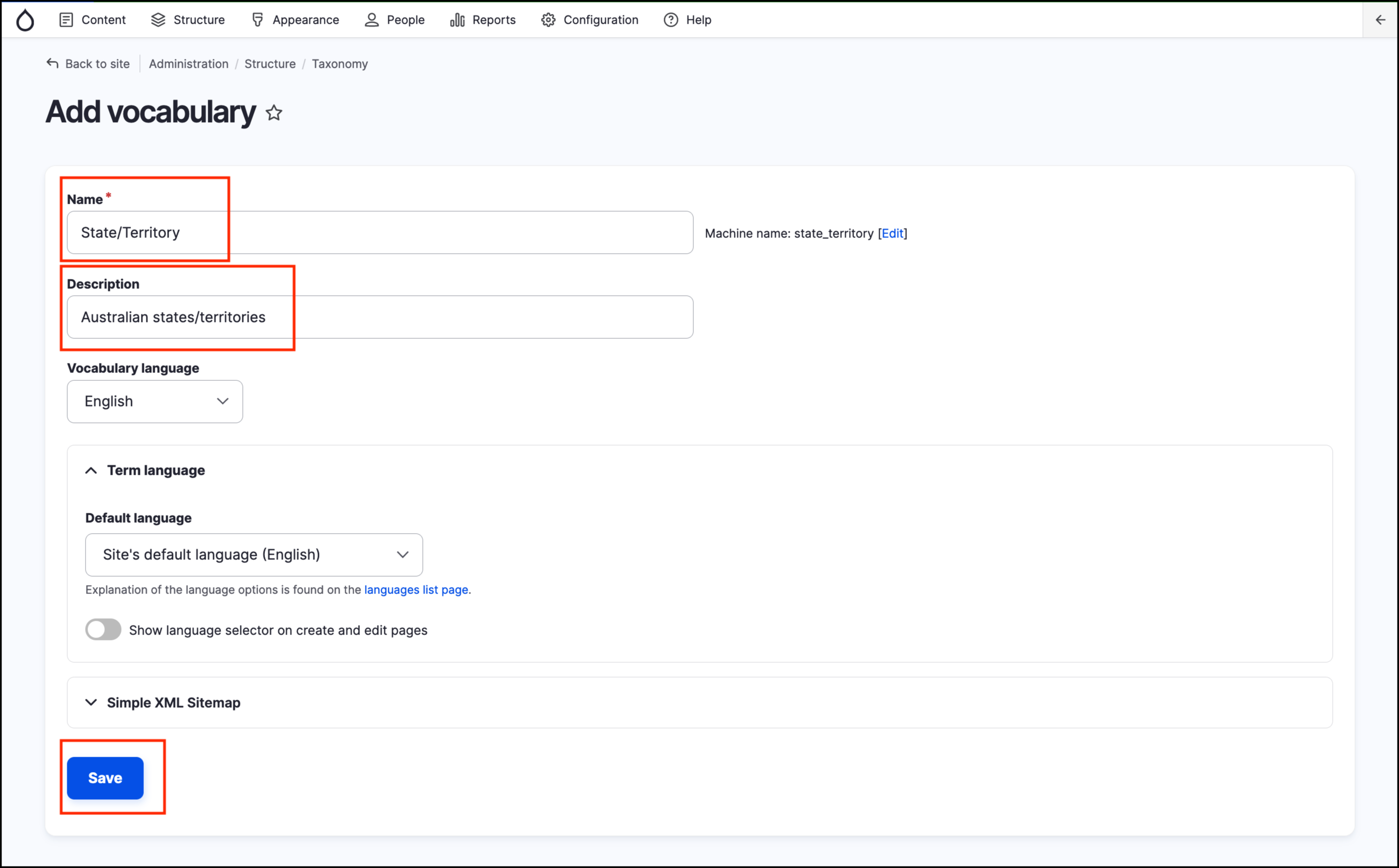The height and width of the screenshot is (868, 1399).
Task: Click the Reports bar chart icon
Action: coord(457,20)
